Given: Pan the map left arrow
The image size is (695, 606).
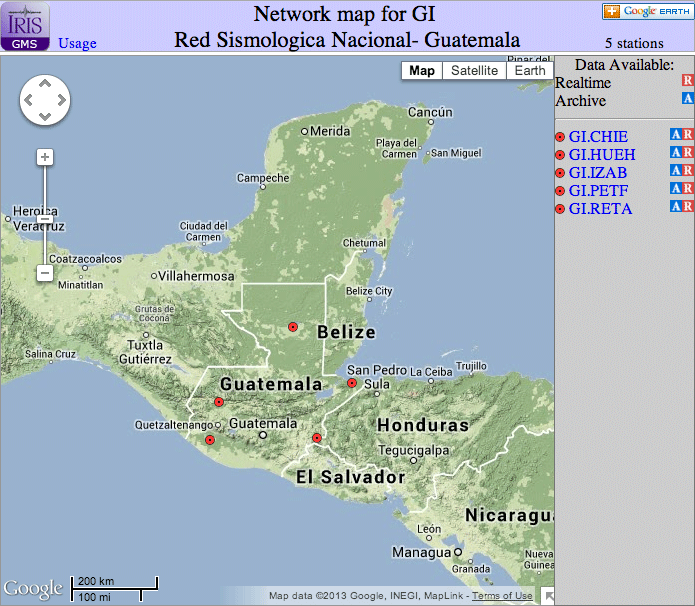Looking at the screenshot, I should click(x=28, y=100).
